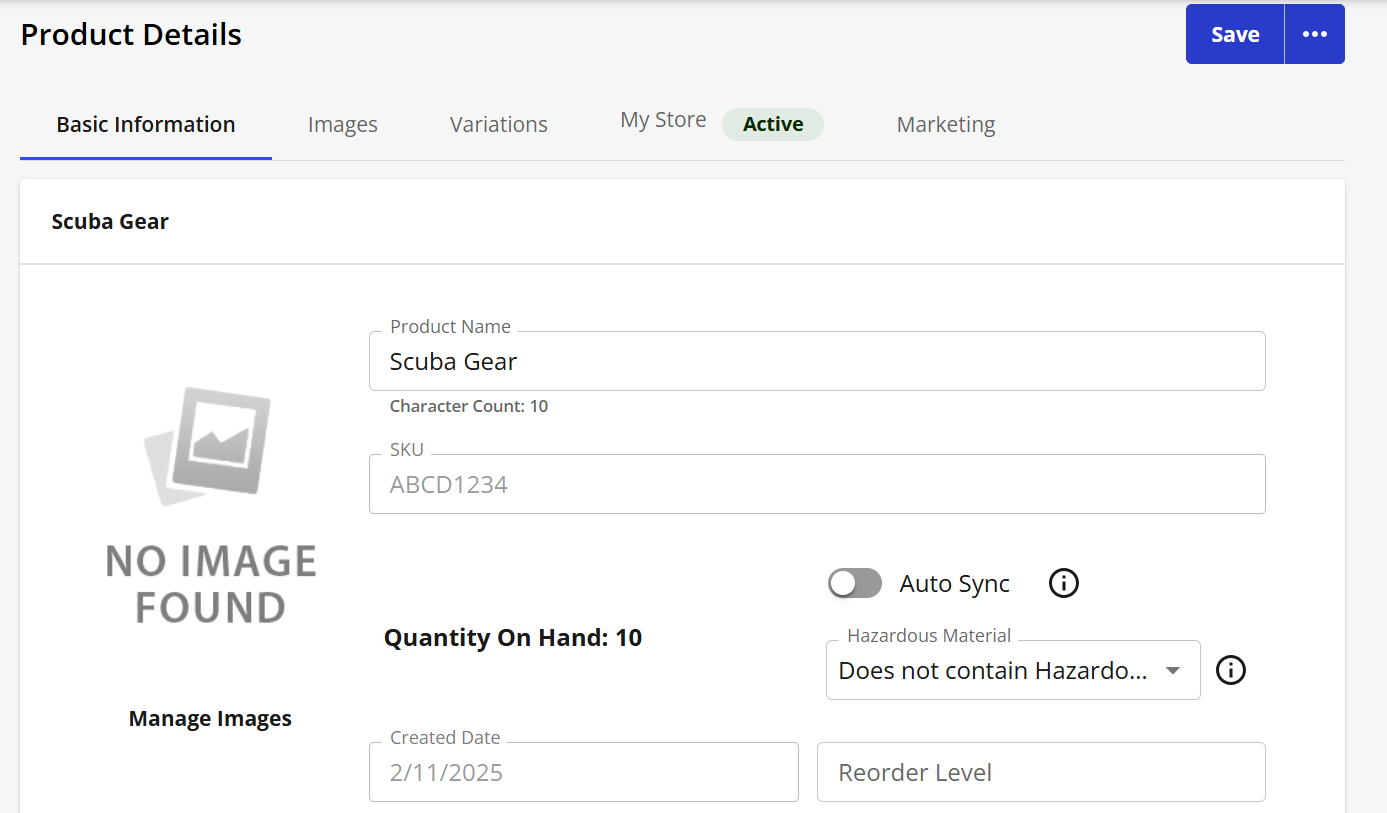The width and height of the screenshot is (1387, 813).
Task: Open the three-dots more options menu
Action: (x=1314, y=34)
